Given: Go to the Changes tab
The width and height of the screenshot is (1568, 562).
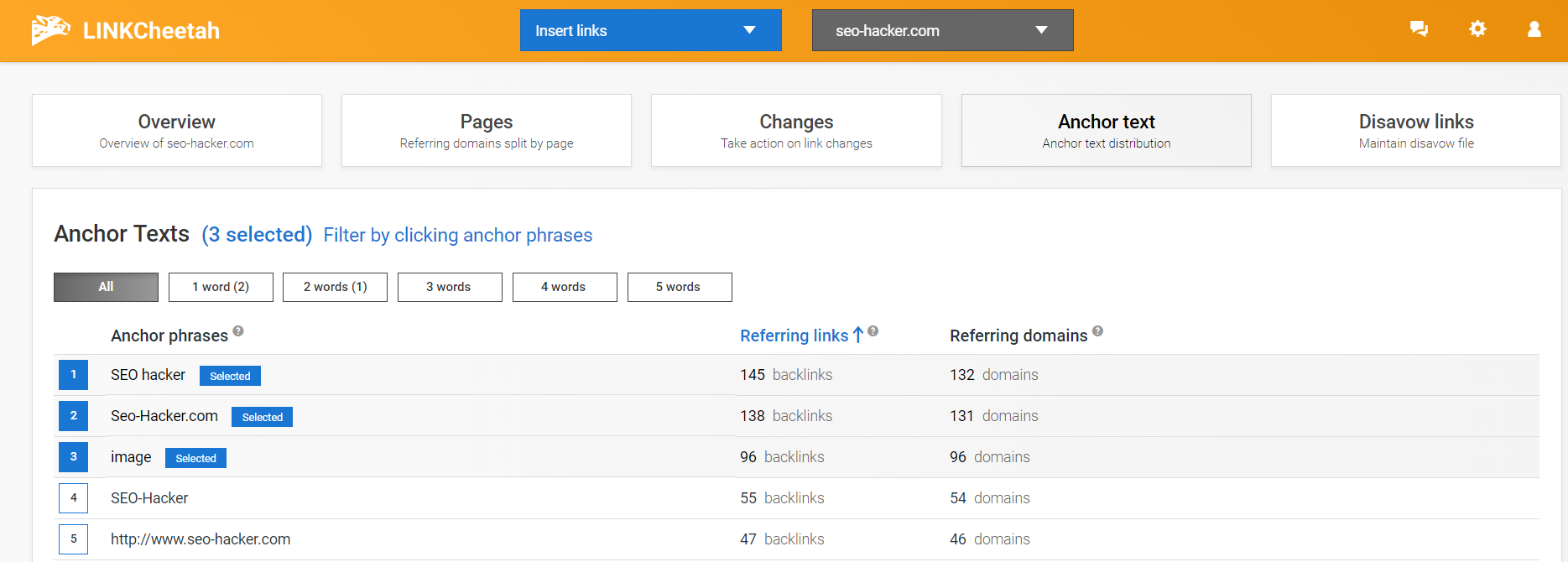Looking at the screenshot, I should (x=795, y=131).
